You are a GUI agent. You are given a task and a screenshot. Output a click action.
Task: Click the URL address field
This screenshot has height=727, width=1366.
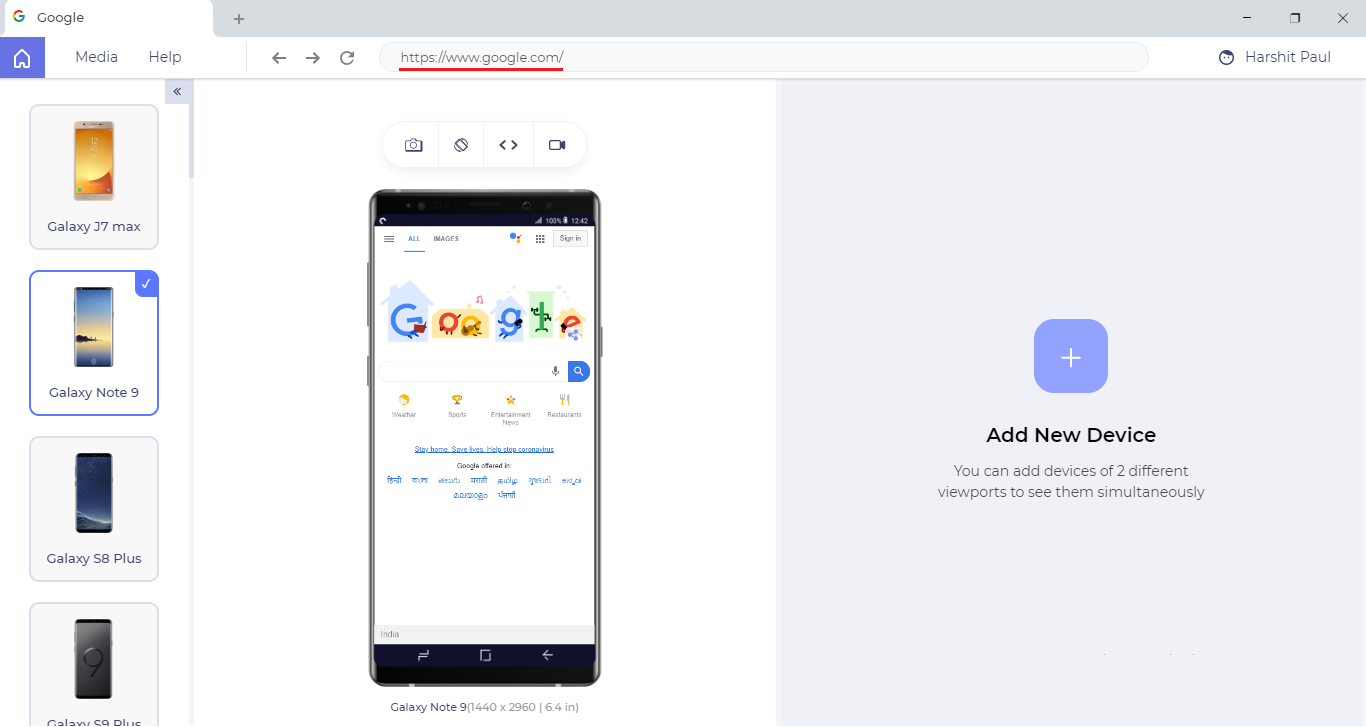(763, 57)
